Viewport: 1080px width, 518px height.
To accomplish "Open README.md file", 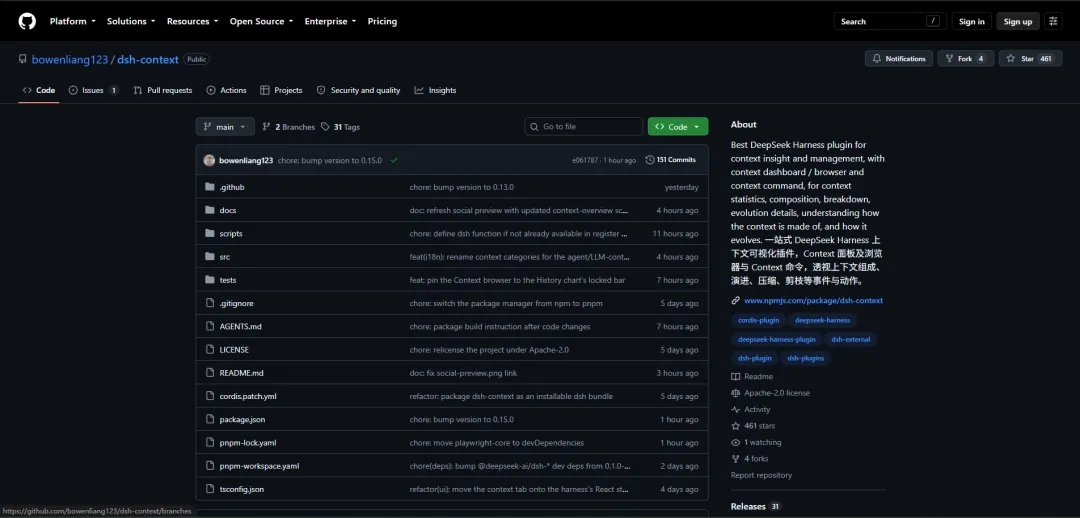I will 241,373.
